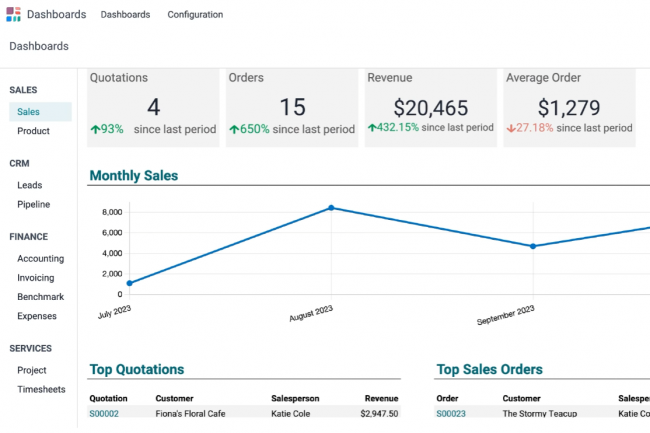Open the Pipeline dashboard

coord(33,204)
